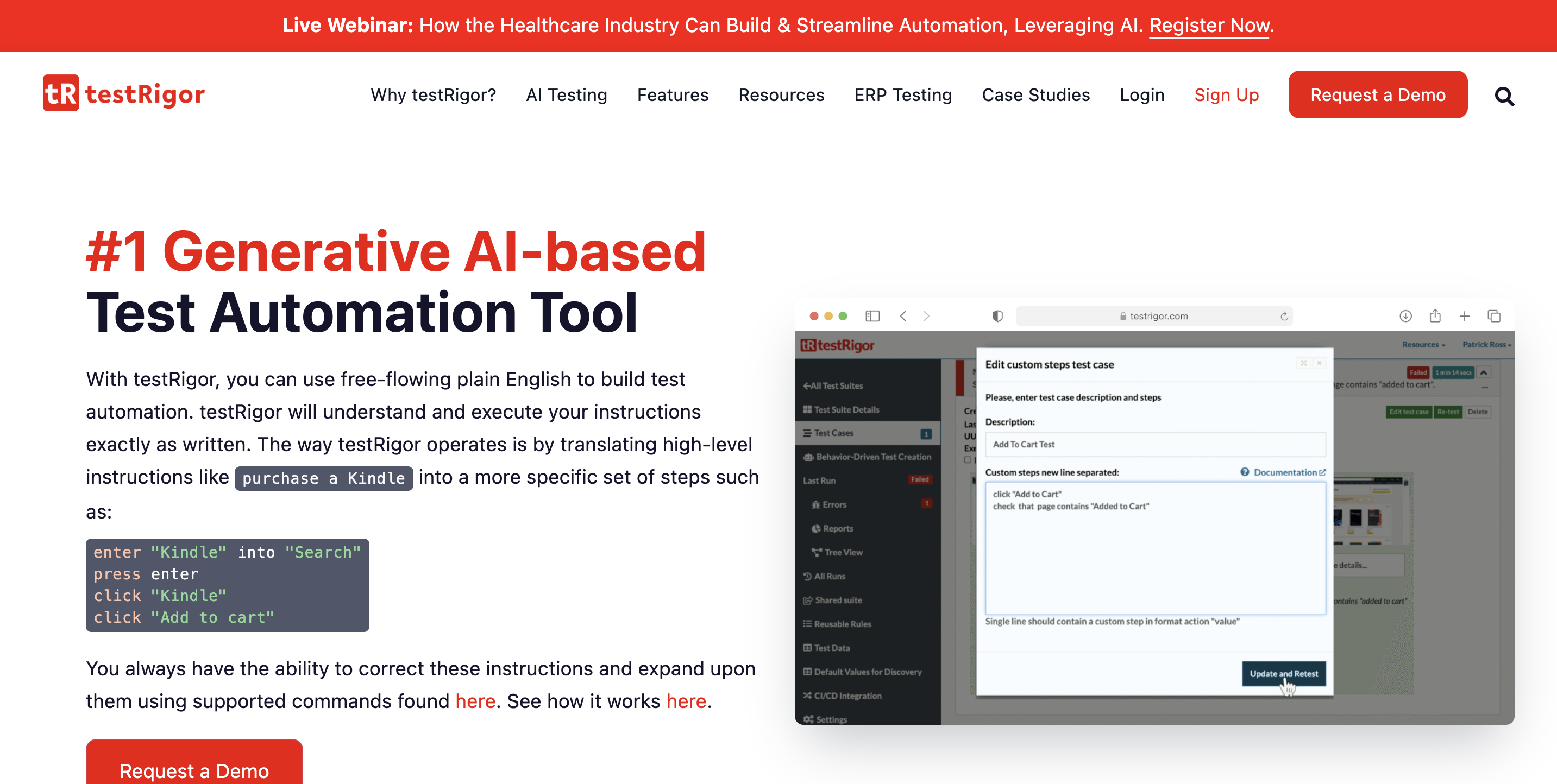Click the share icon in browser toolbar
Viewport: 1557px width, 784px height.
(1435, 316)
